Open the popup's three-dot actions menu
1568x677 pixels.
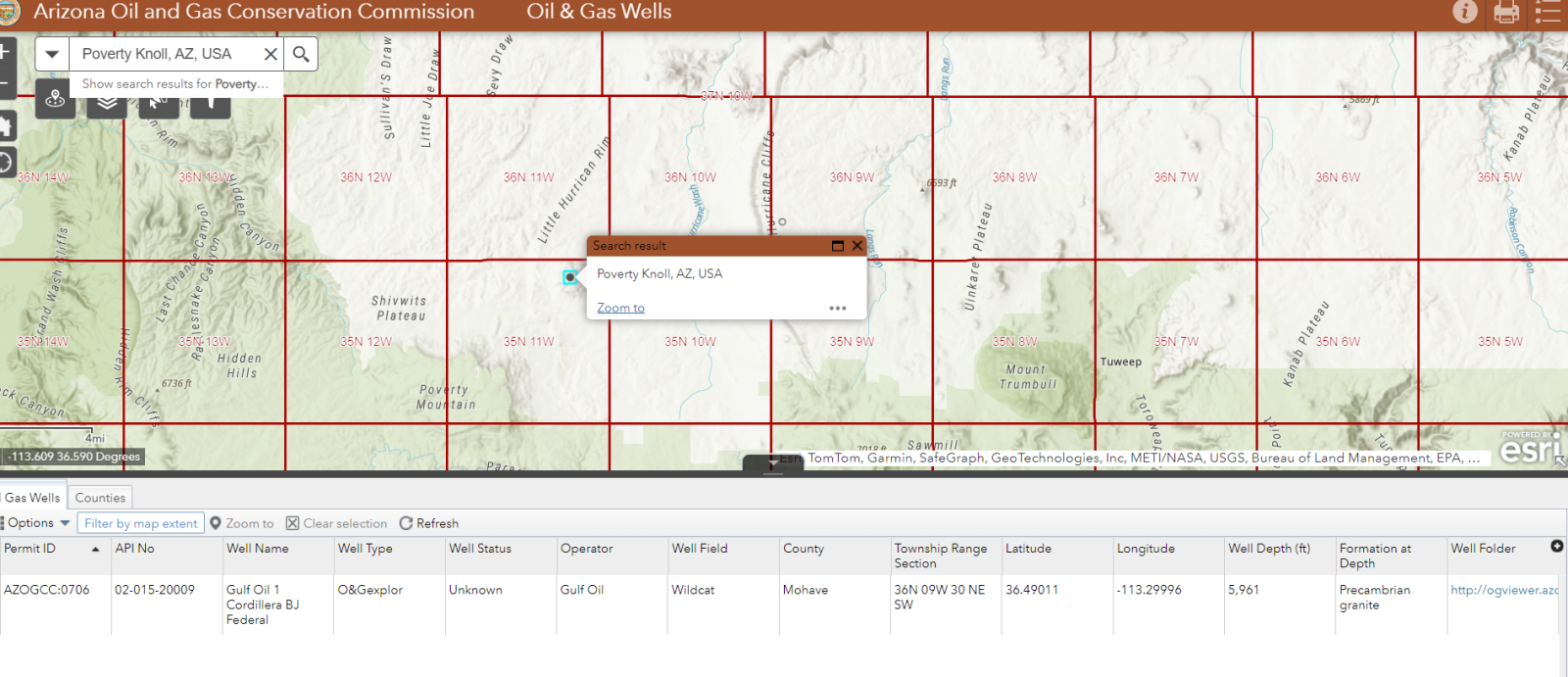[837, 308]
